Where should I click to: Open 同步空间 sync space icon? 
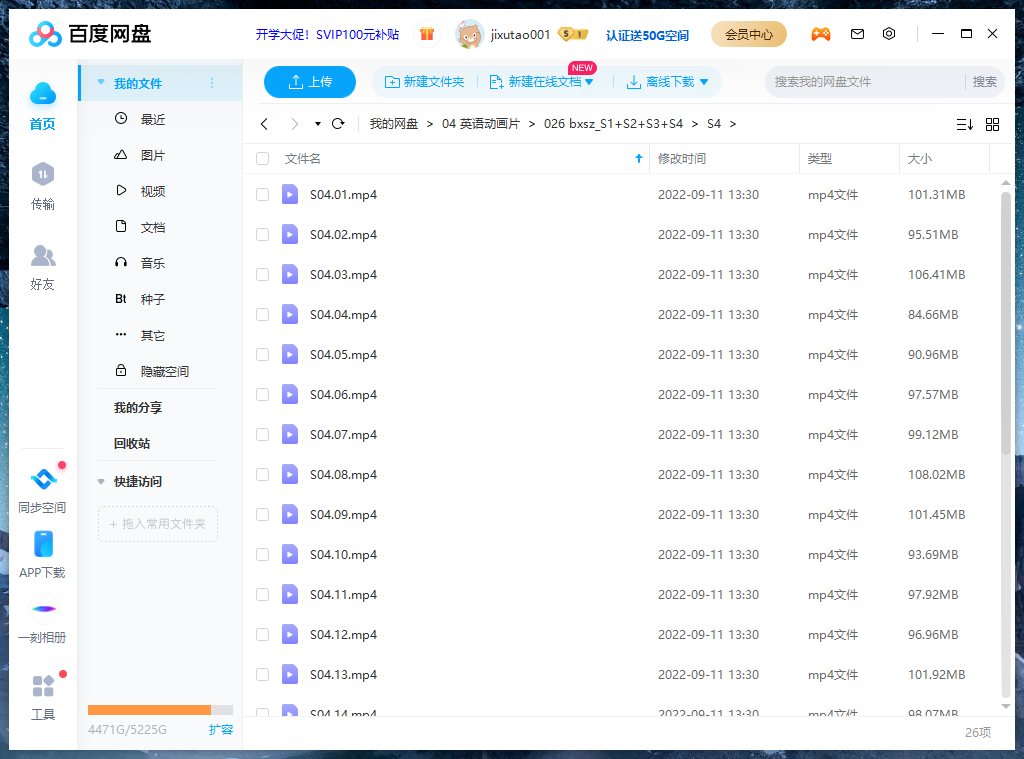[43, 479]
